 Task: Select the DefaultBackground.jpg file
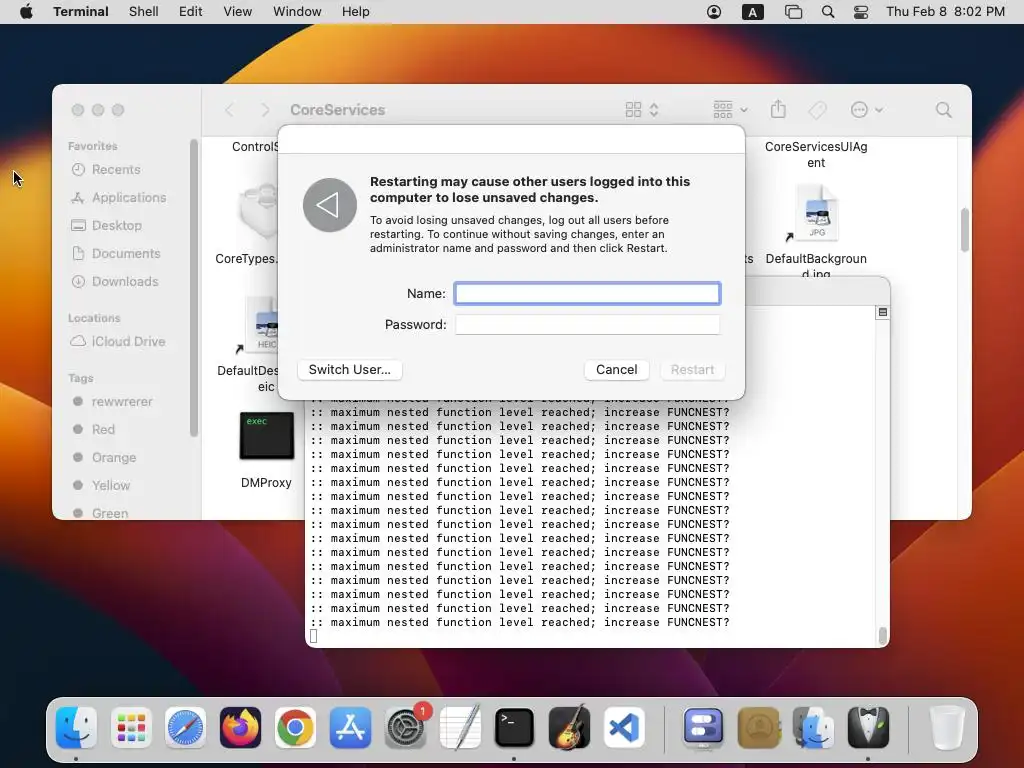(816, 232)
